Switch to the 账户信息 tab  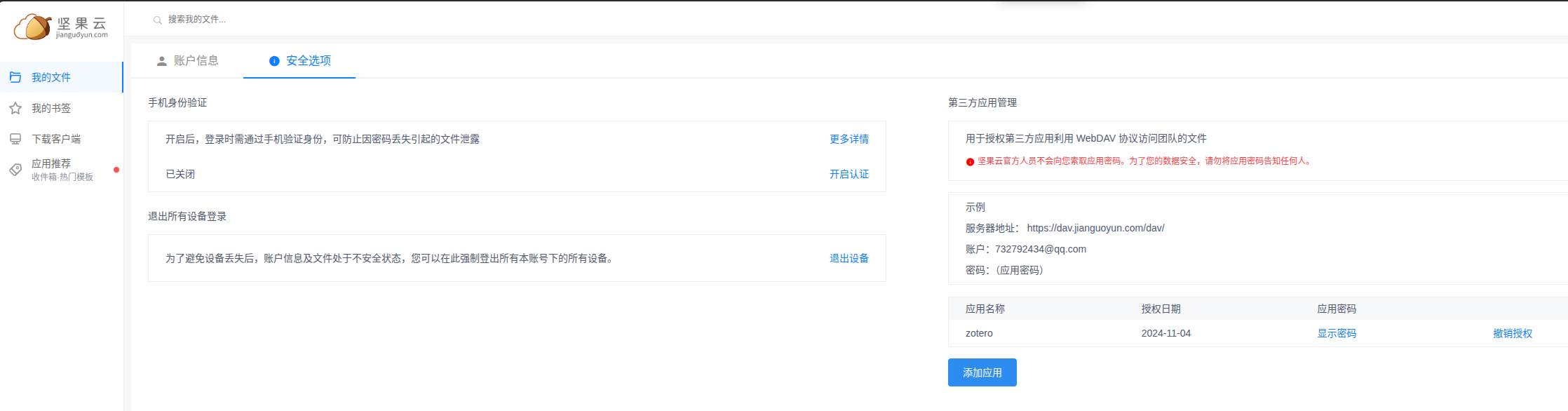click(187, 61)
